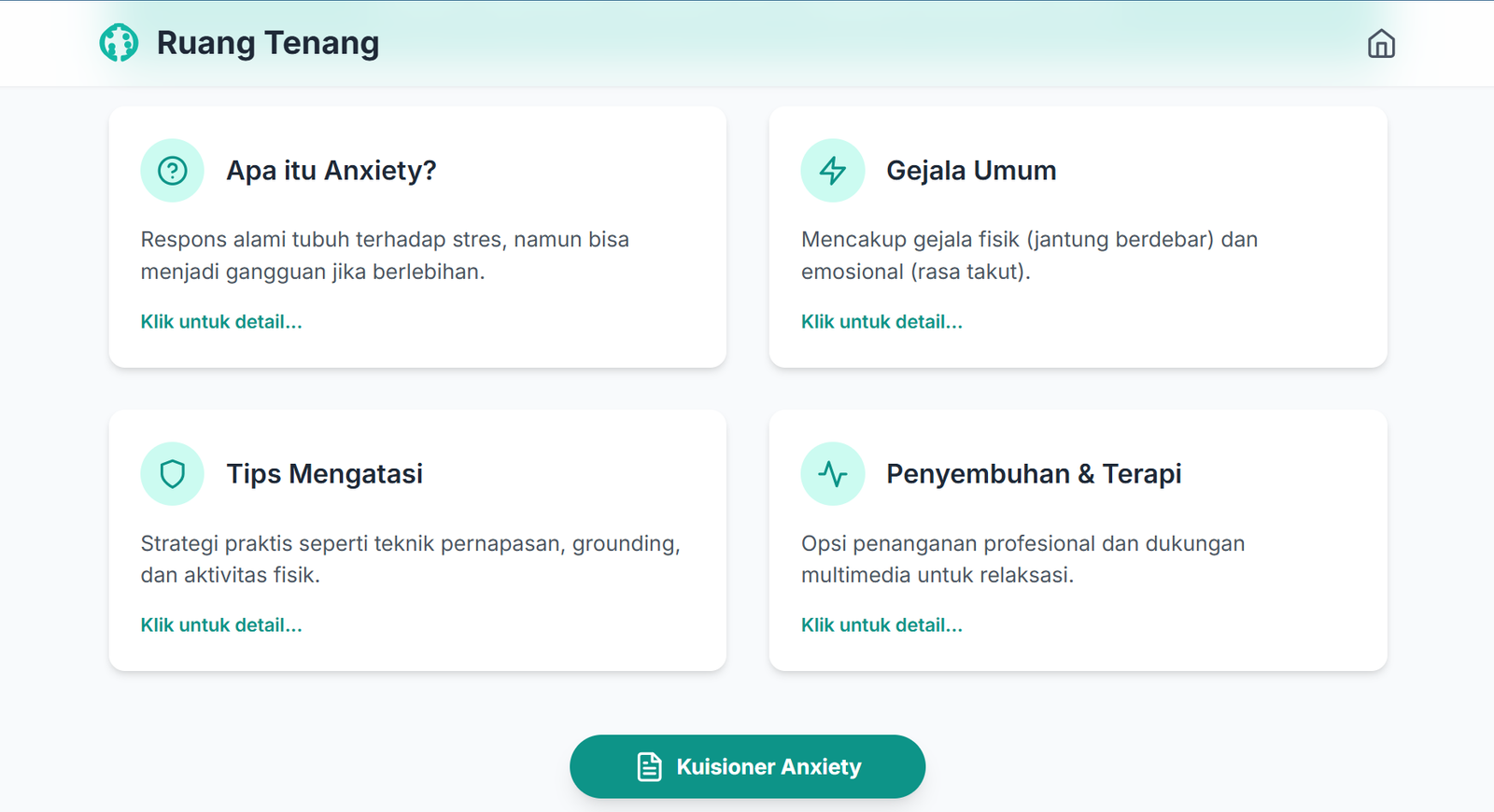The width and height of the screenshot is (1494, 812).
Task: Select the Apa itu Anxiety? heading
Action: [x=331, y=171]
